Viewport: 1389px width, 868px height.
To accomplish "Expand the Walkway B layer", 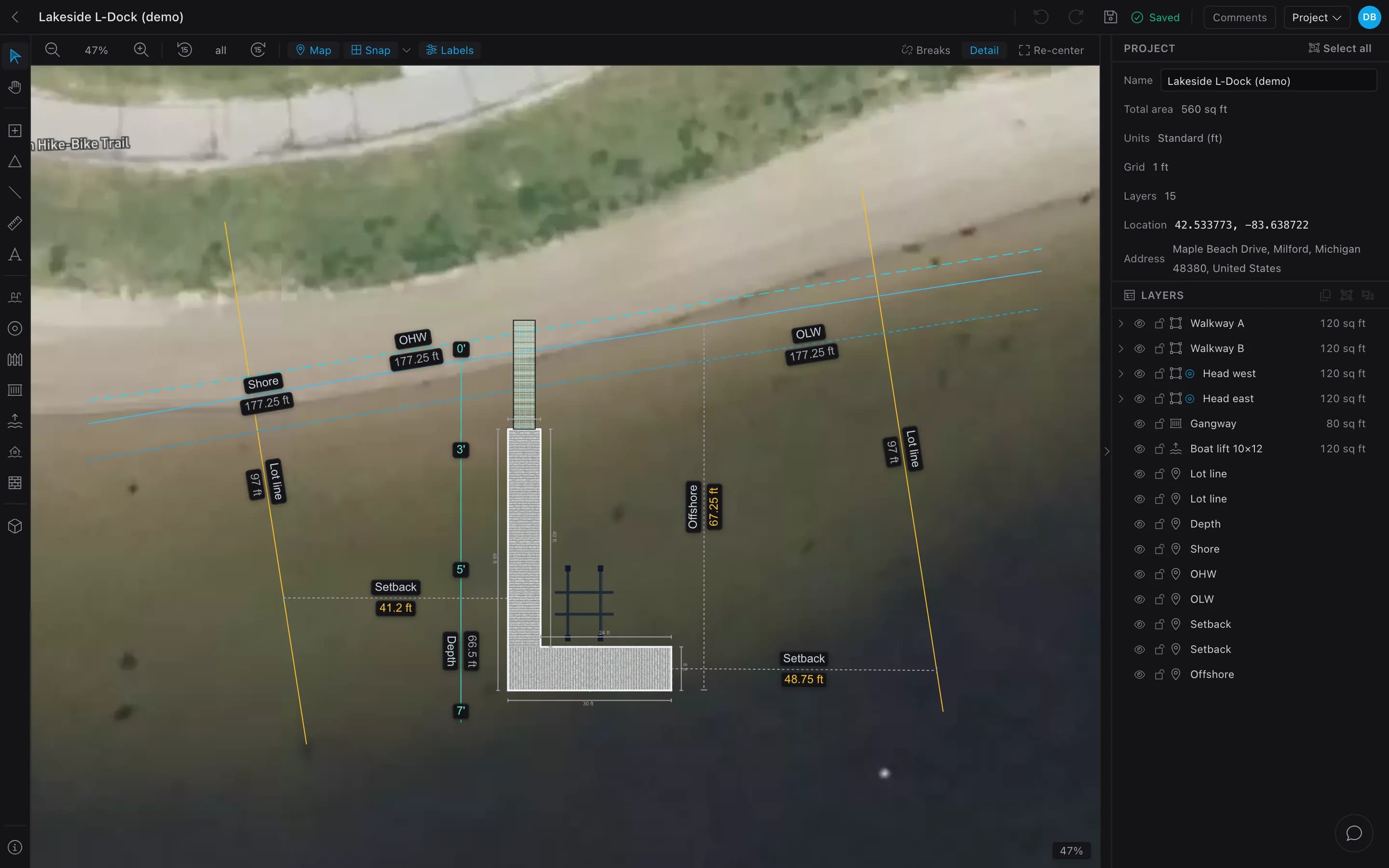I will click(1120, 349).
